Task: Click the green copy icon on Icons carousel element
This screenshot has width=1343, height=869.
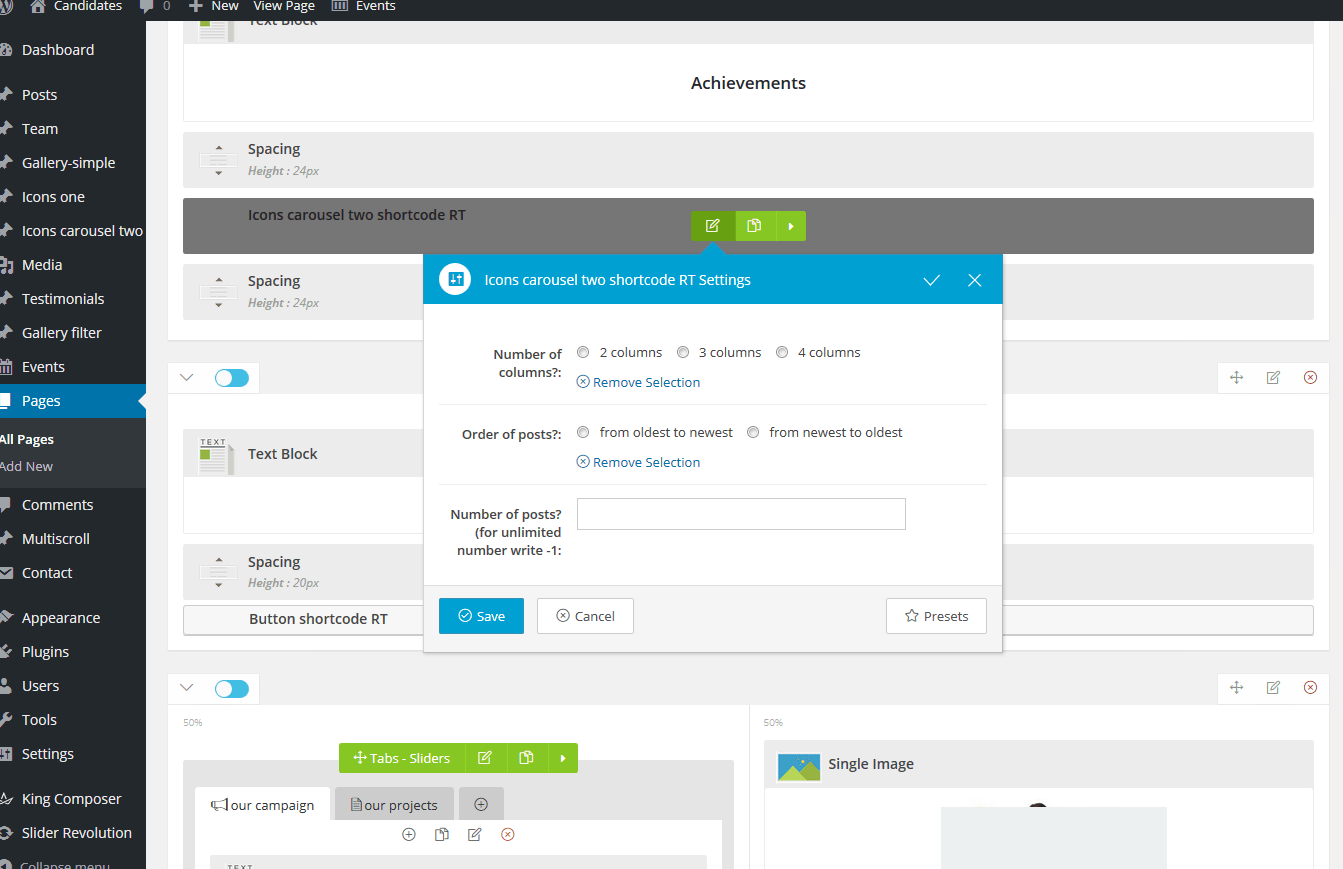Action: (755, 226)
